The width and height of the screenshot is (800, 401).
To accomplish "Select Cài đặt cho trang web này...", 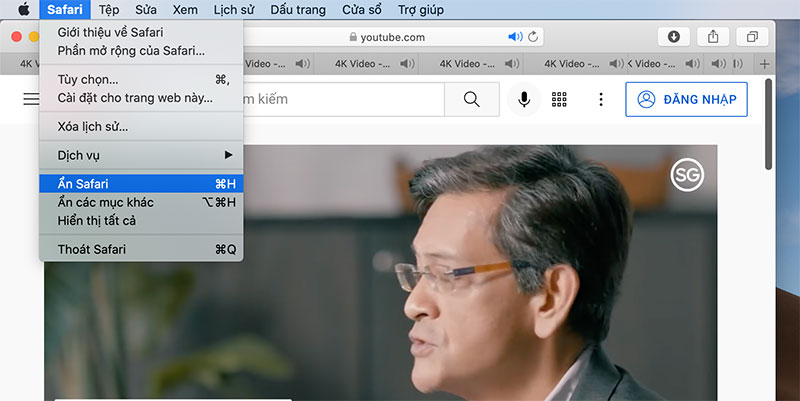I will [x=141, y=98].
